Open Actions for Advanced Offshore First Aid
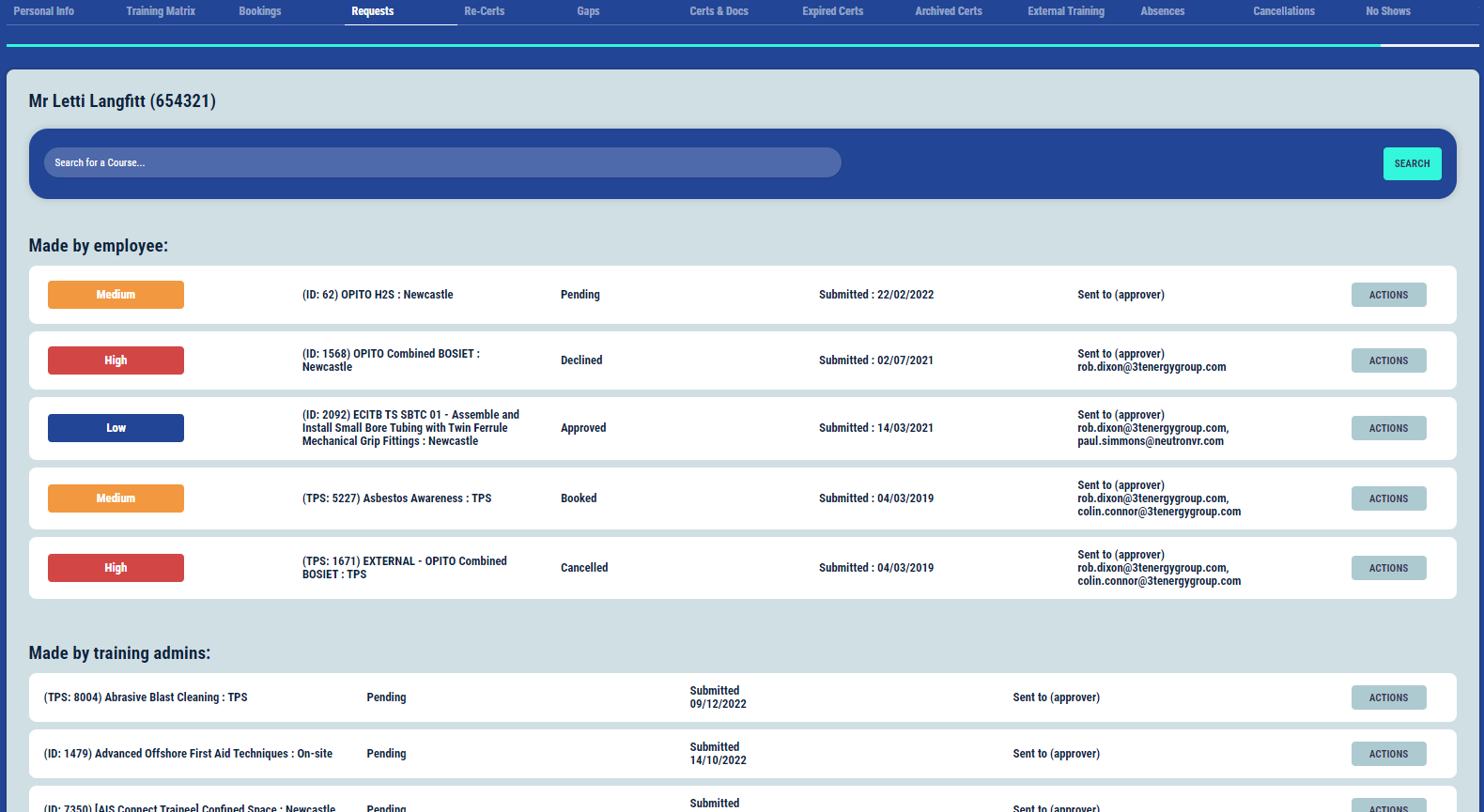This screenshot has width=1484, height=812. (1388, 754)
